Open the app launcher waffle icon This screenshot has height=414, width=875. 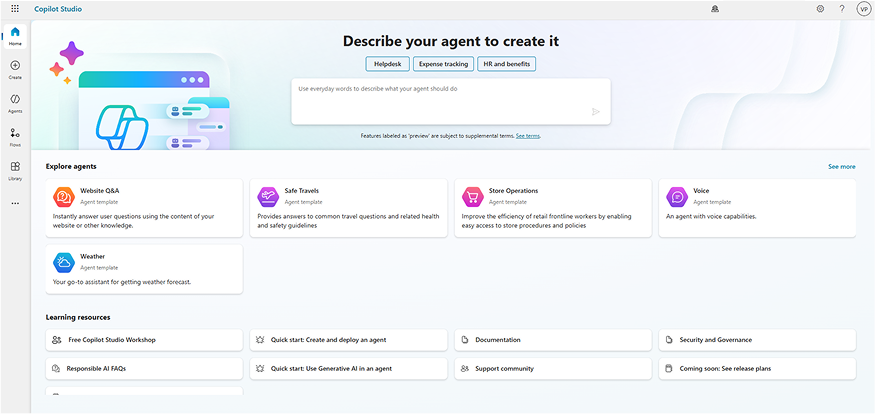tap(15, 9)
